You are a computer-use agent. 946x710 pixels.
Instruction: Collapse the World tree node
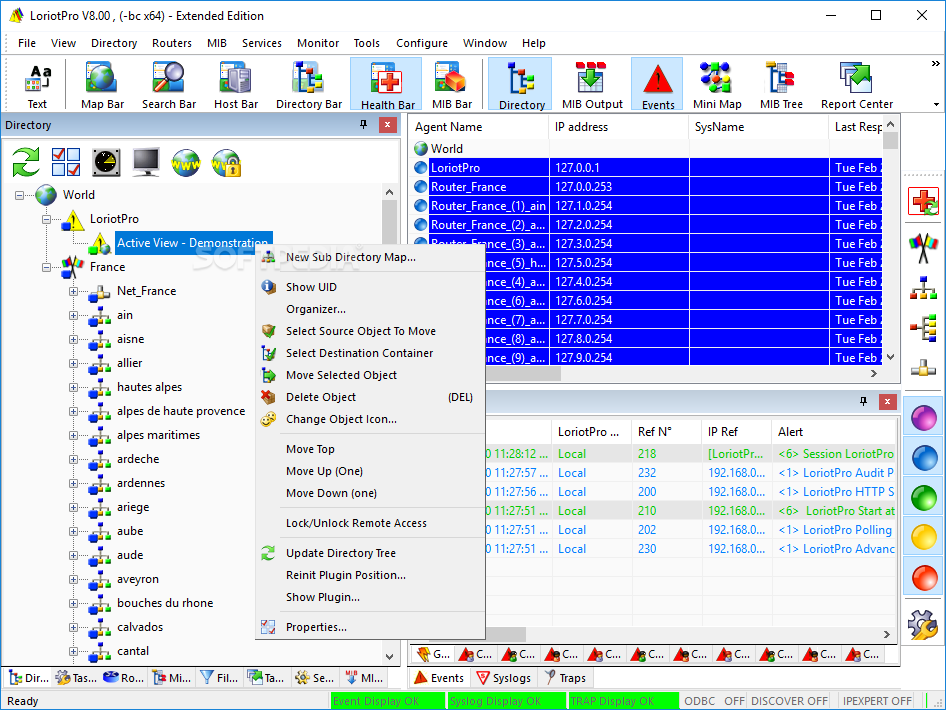(19, 195)
